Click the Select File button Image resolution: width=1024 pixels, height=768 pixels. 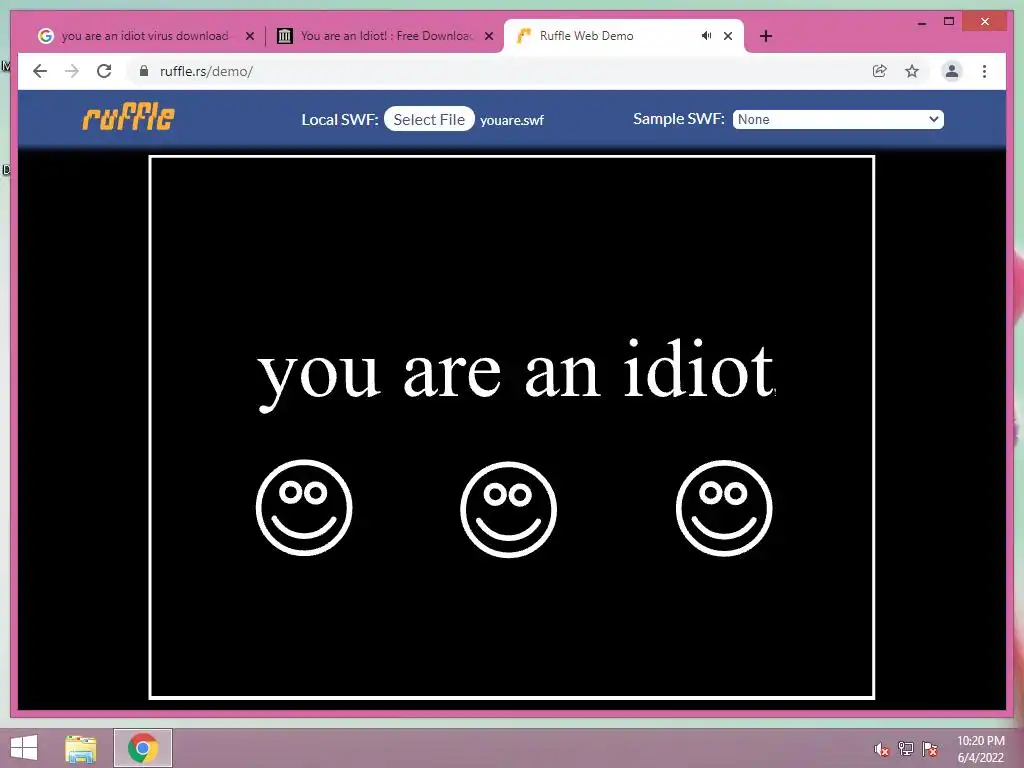pyautogui.click(x=429, y=119)
